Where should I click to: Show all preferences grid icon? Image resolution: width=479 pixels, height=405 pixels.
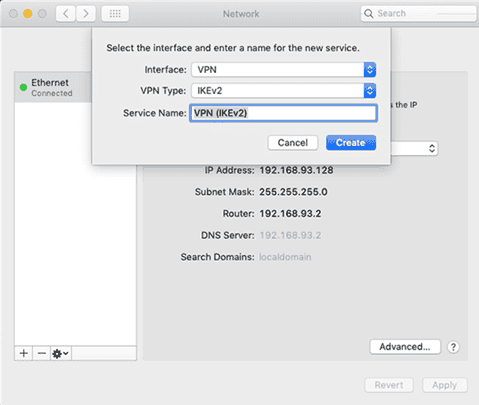click(x=115, y=14)
